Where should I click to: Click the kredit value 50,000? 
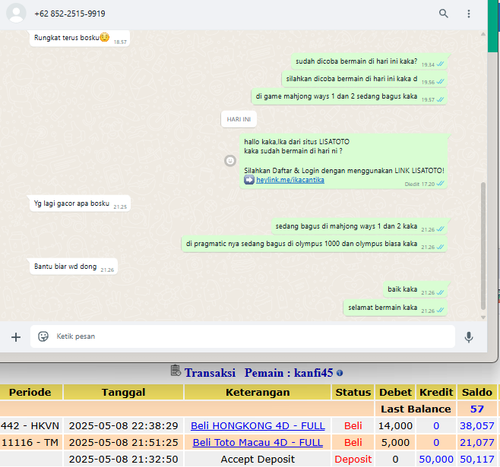[x=436, y=459]
